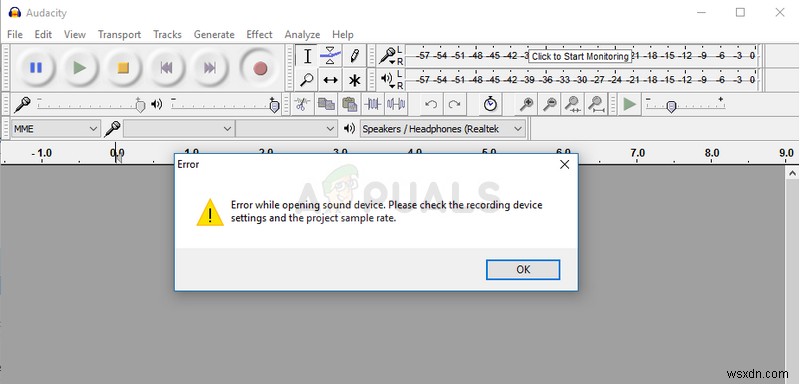Click the red Record button

(x=260, y=67)
